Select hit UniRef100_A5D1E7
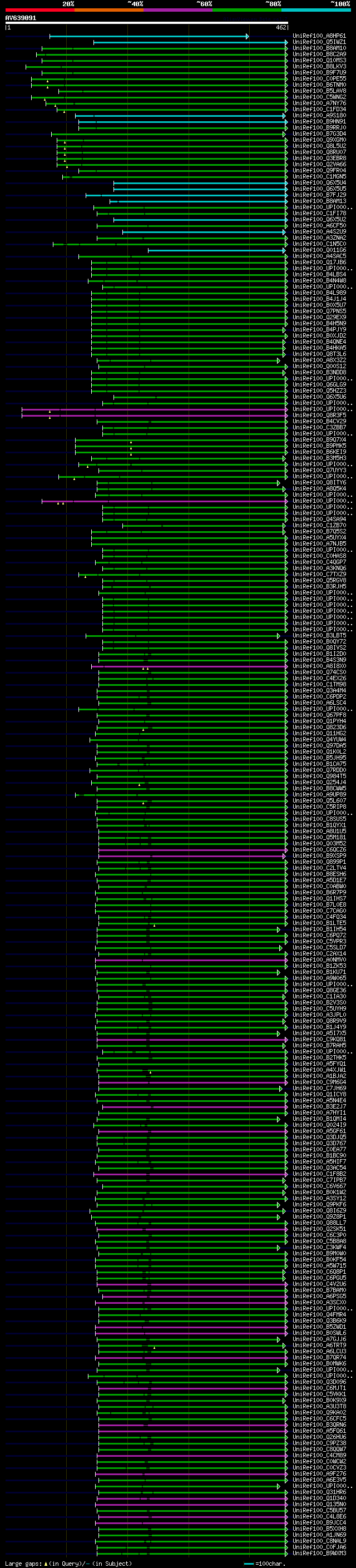The width and height of the screenshot is (356, 1568). coord(319,881)
